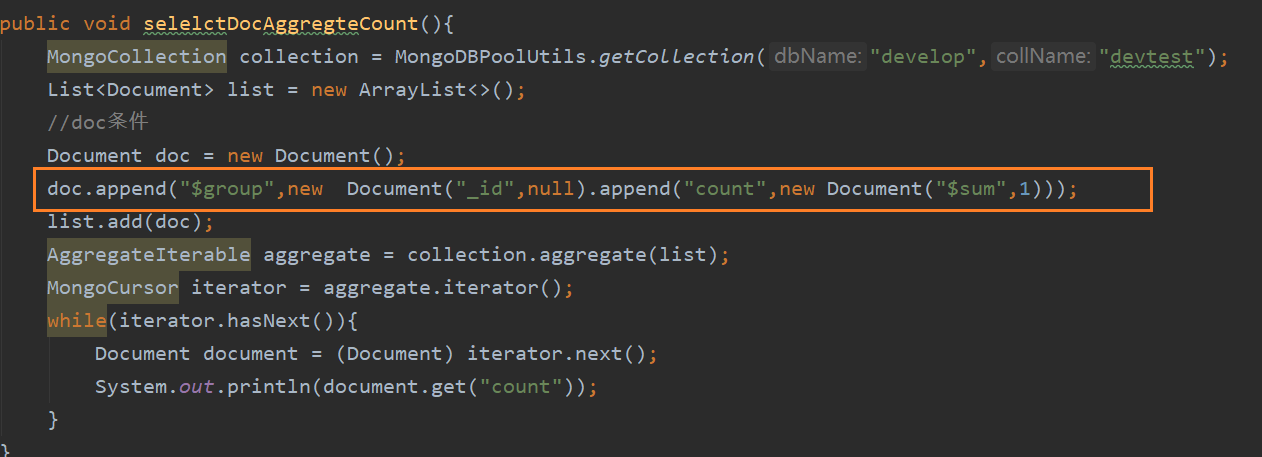This screenshot has height=457, width=1262.
Task: Click the MongoCursor type name
Action: (113, 288)
